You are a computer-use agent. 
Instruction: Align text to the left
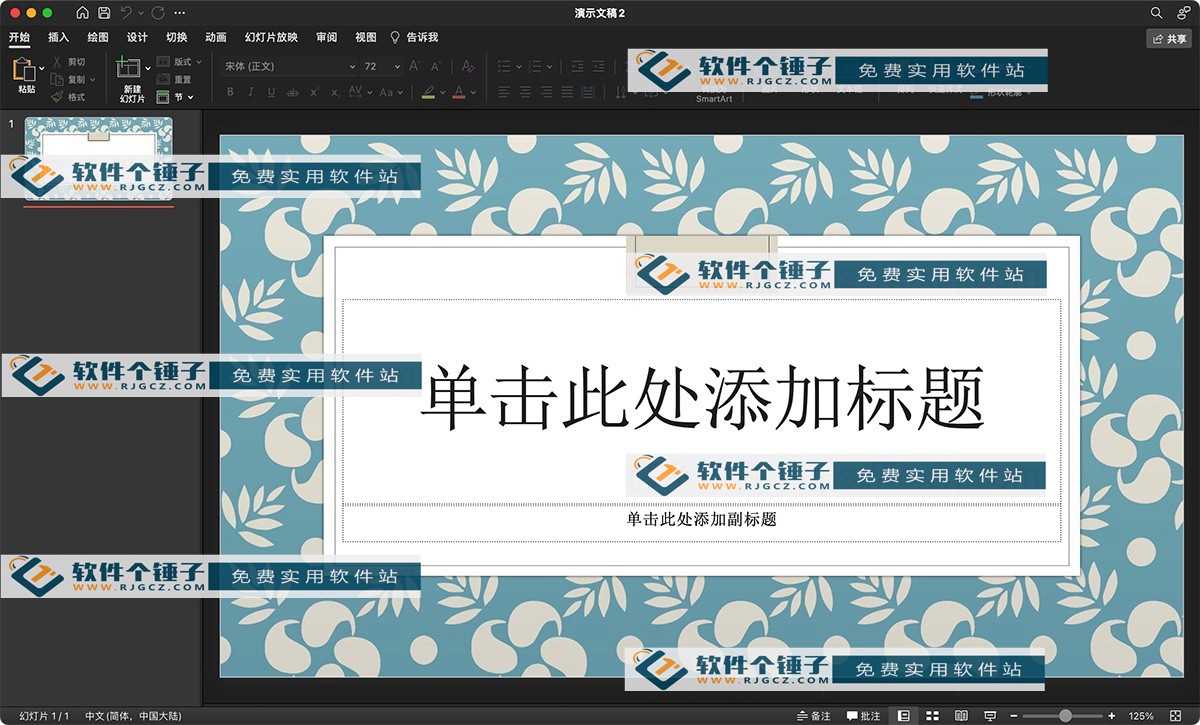tap(503, 92)
